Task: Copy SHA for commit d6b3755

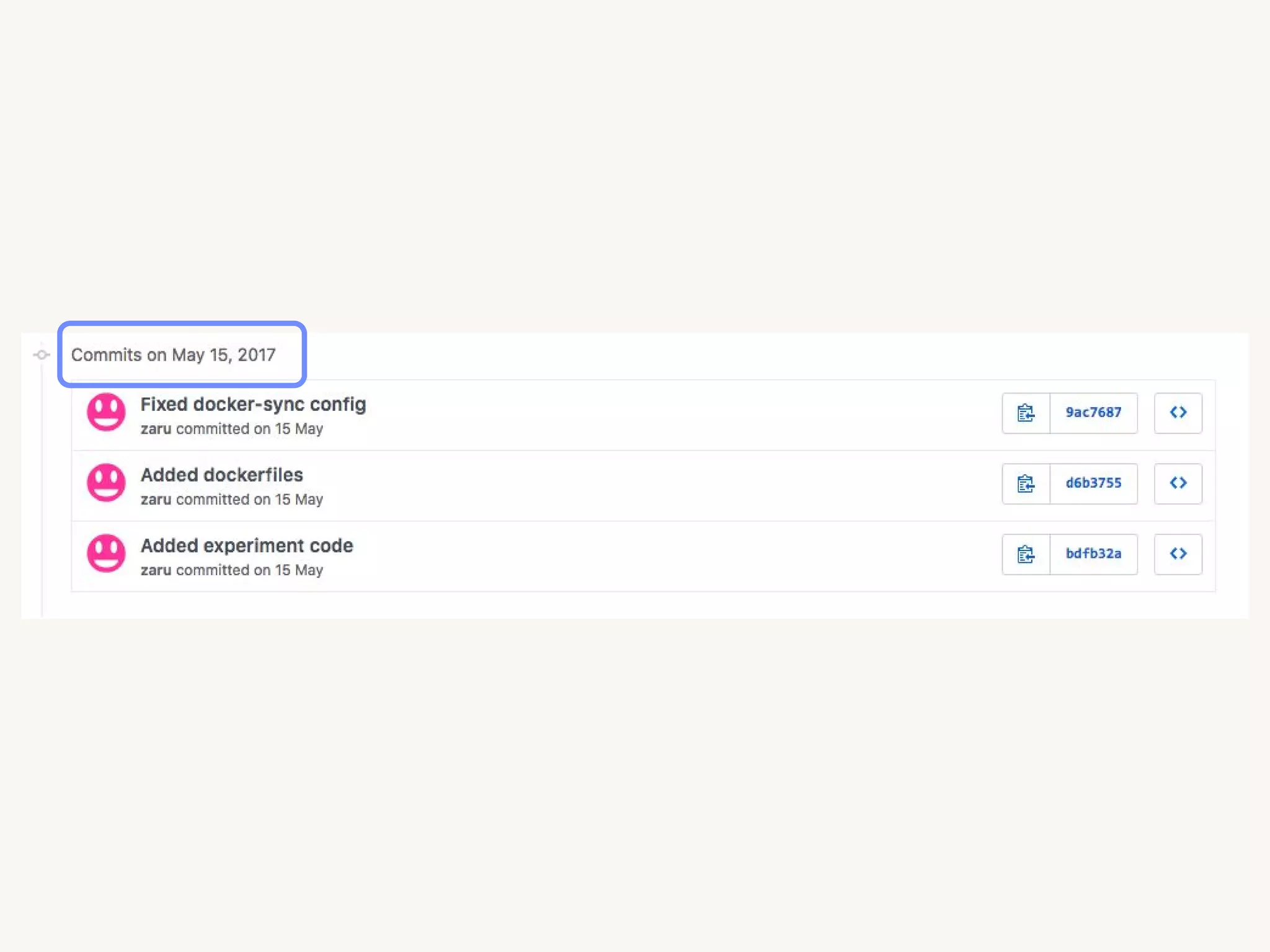Action: 1026,483
